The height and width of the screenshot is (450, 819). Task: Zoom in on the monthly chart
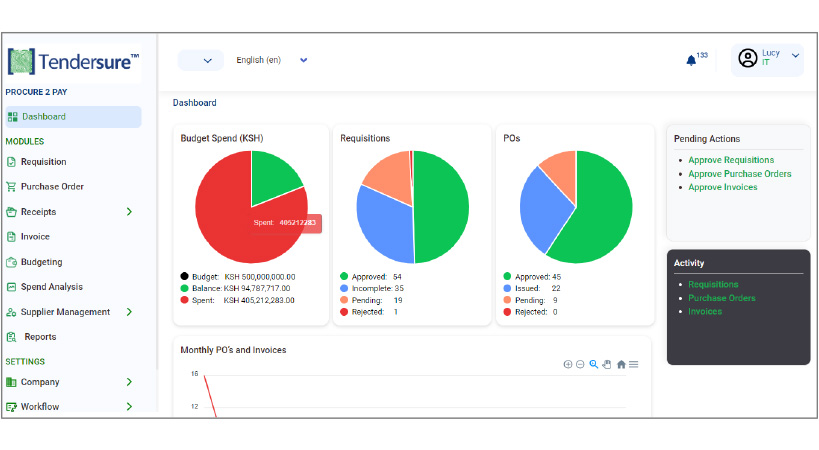[x=568, y=364]
